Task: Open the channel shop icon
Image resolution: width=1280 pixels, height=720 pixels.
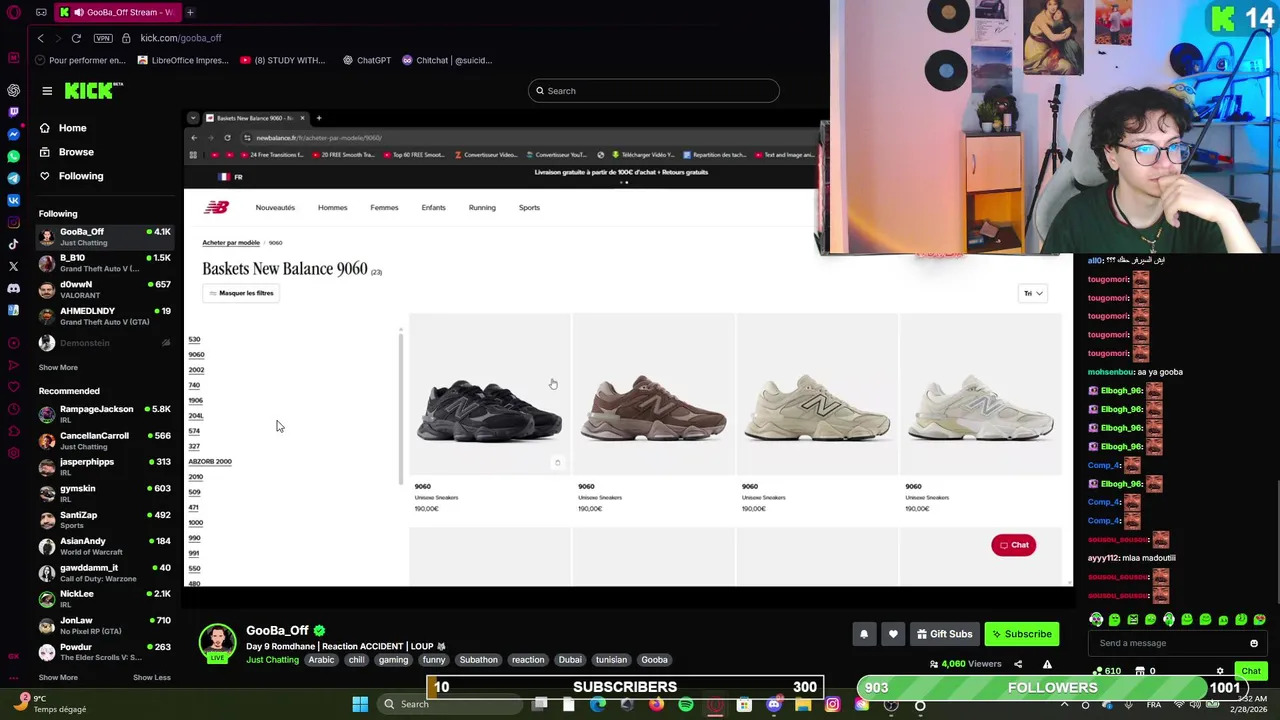Action: [1140, 671]
